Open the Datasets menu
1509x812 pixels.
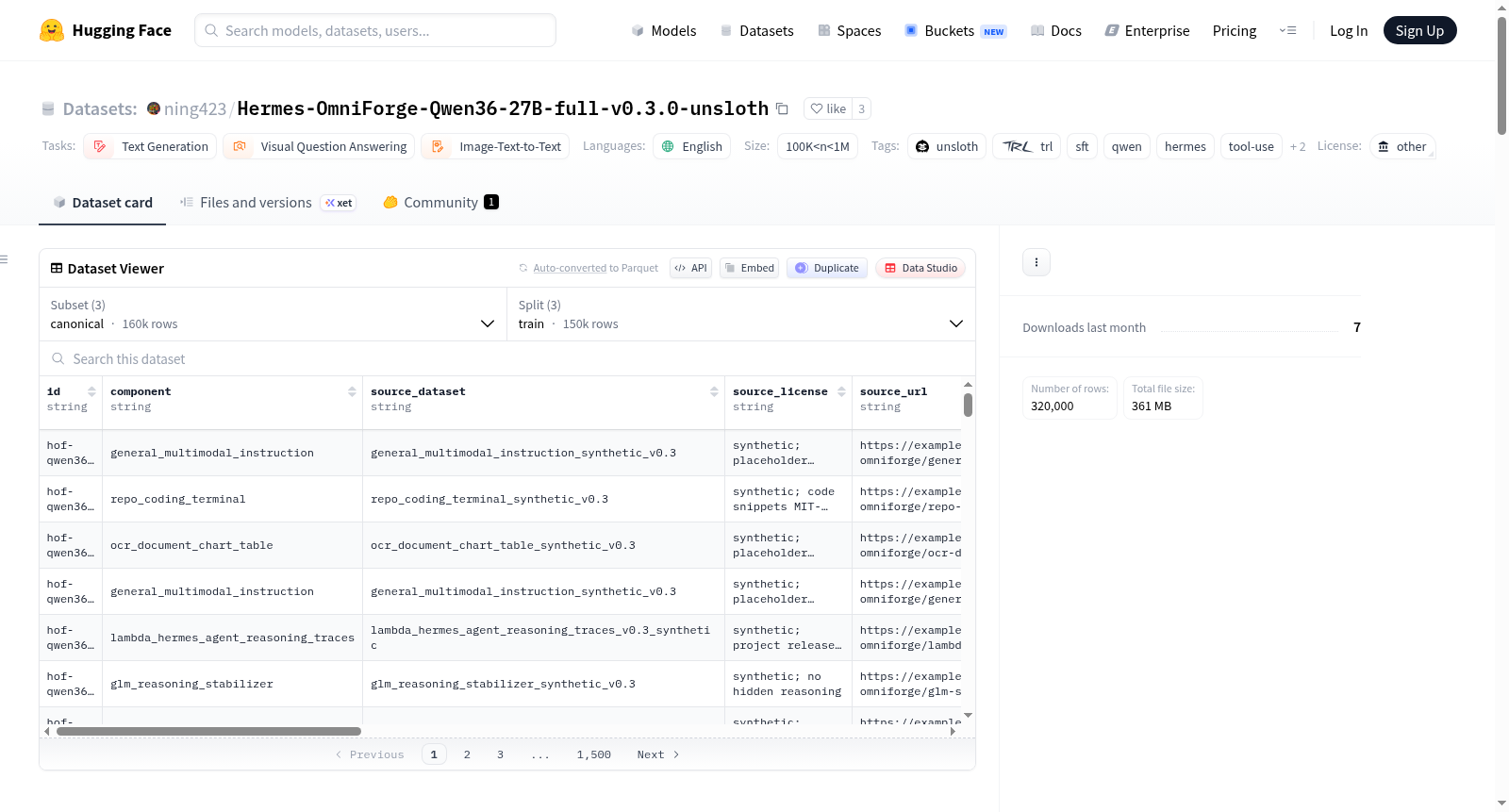pyautogui.click(x=756, y=30)
